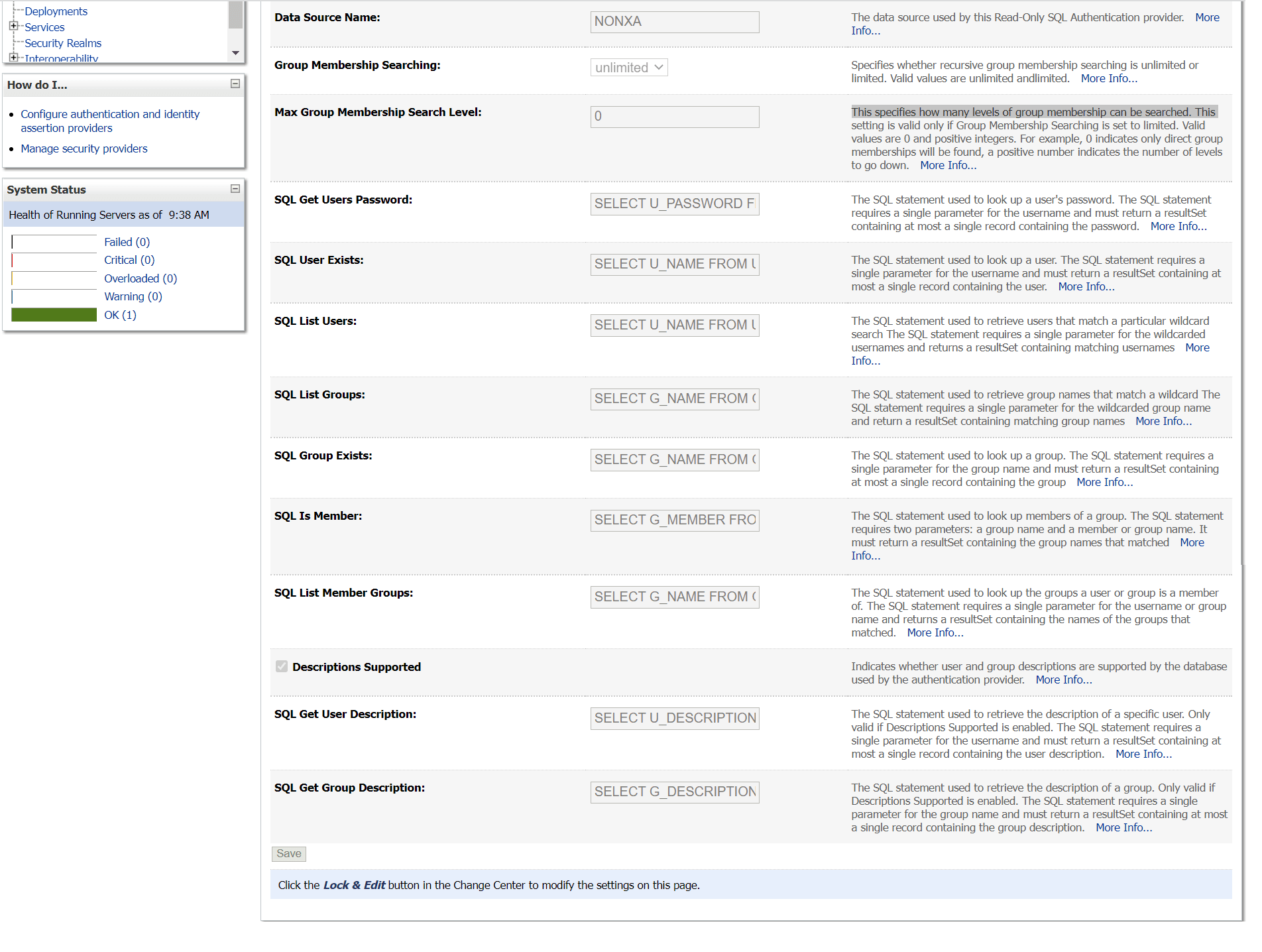Click the OK (1) server status link
This screenshot has width=1262, height=952.
119,314
